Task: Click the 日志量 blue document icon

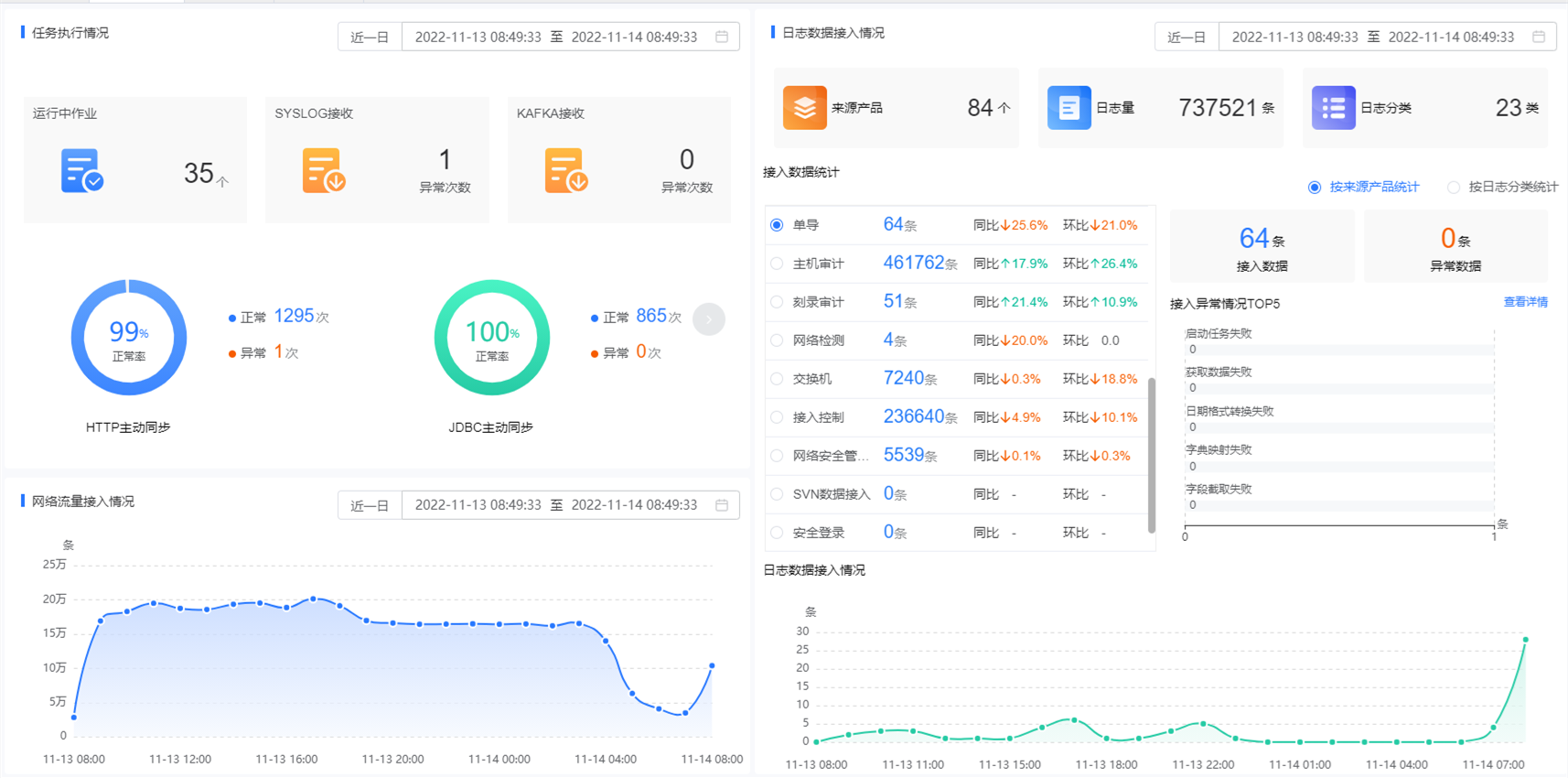Action: click(x=1069, y=108)
